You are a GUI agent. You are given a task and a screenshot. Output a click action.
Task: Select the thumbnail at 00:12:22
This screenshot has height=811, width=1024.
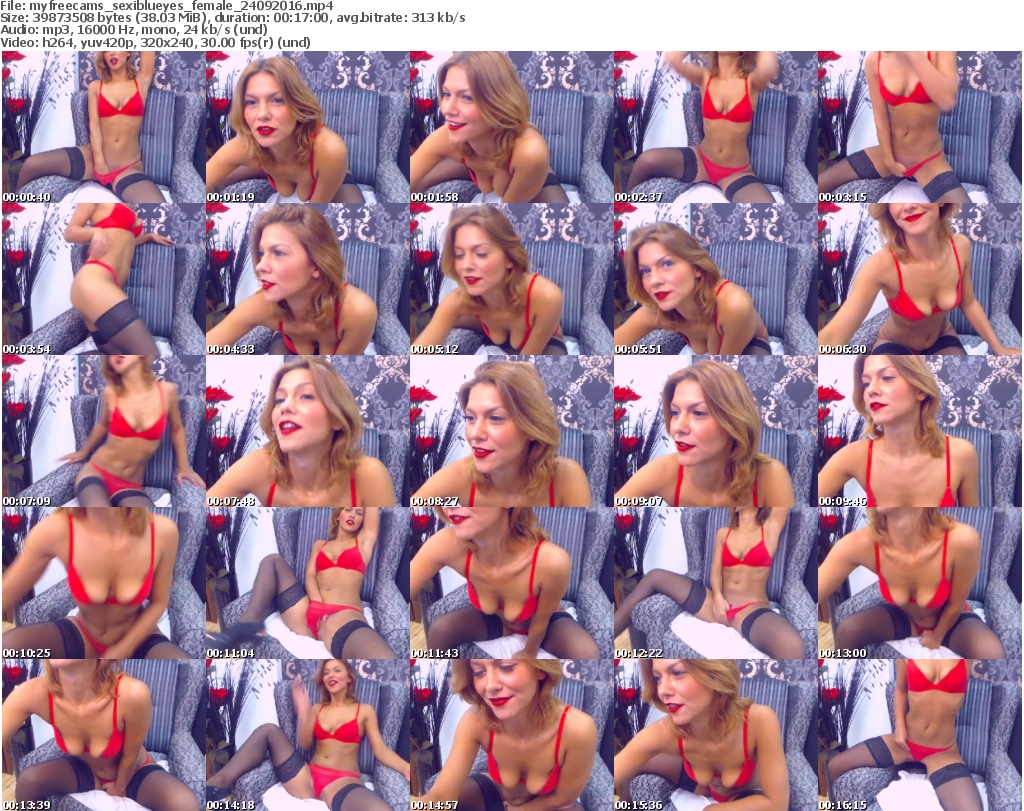coord(715,583)
